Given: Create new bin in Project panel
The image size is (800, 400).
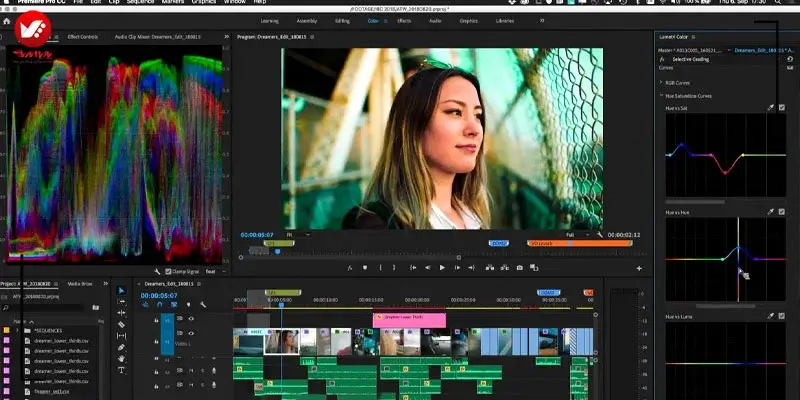Looking at the screenshot, I should pos(95,307).
